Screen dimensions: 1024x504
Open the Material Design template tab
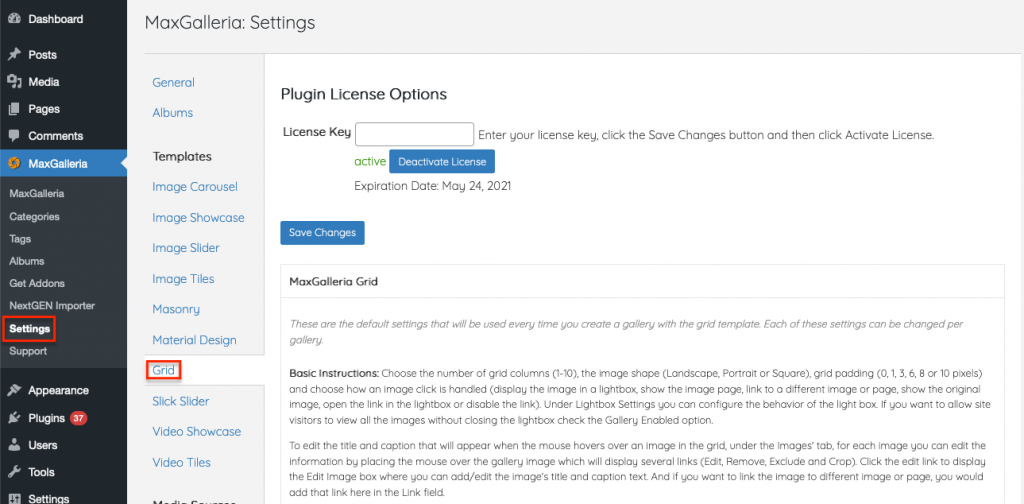pos(194,340)
